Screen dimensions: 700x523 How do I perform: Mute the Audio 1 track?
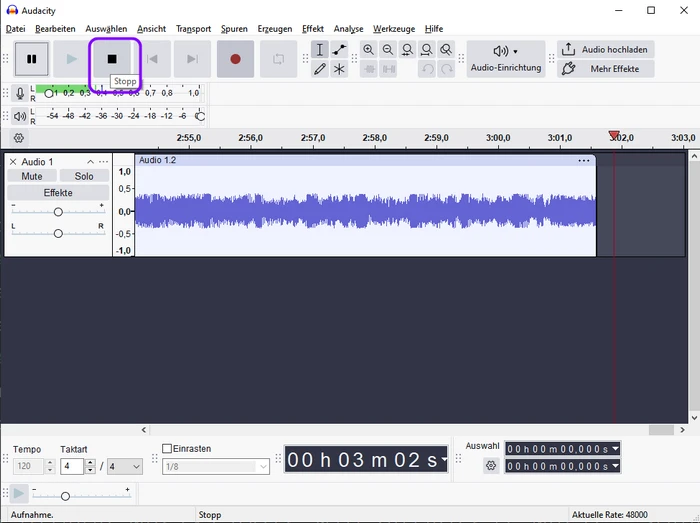coord(32,176)
